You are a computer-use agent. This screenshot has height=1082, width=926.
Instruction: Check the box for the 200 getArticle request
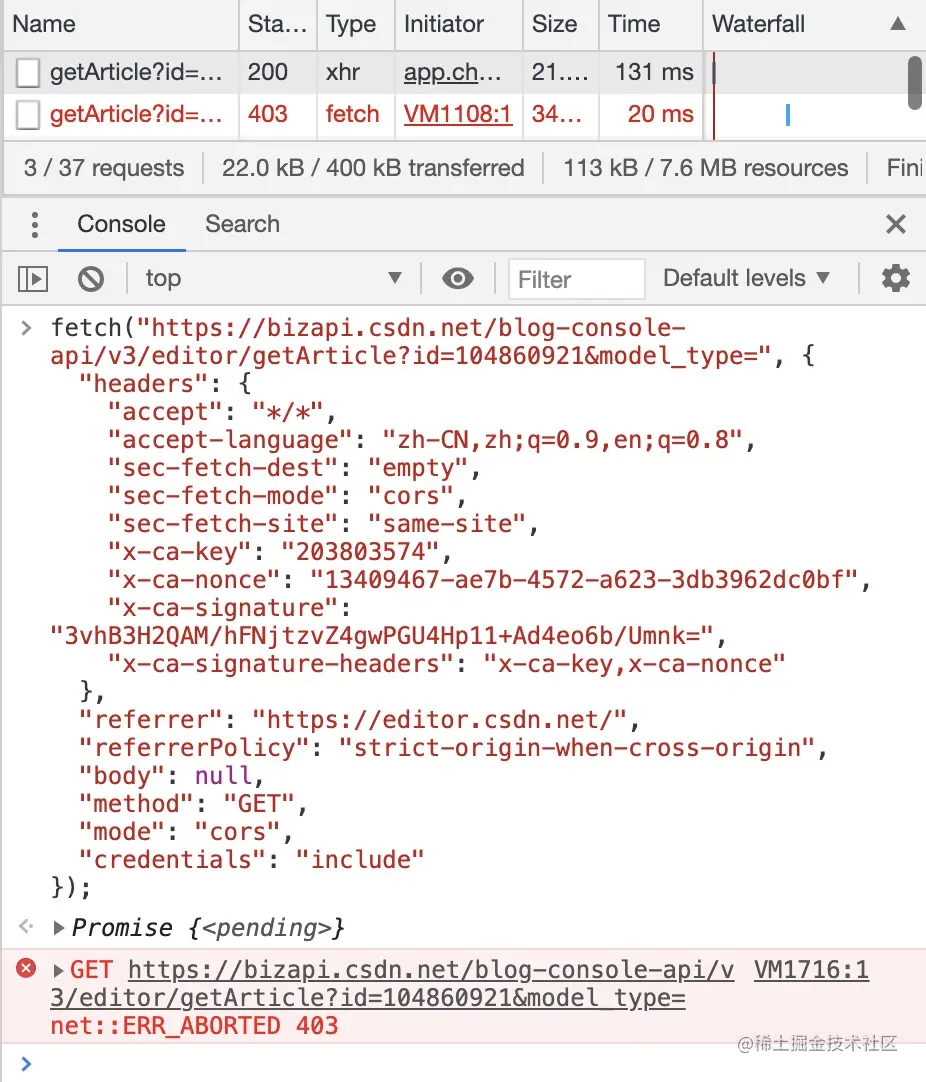[28, 72]
